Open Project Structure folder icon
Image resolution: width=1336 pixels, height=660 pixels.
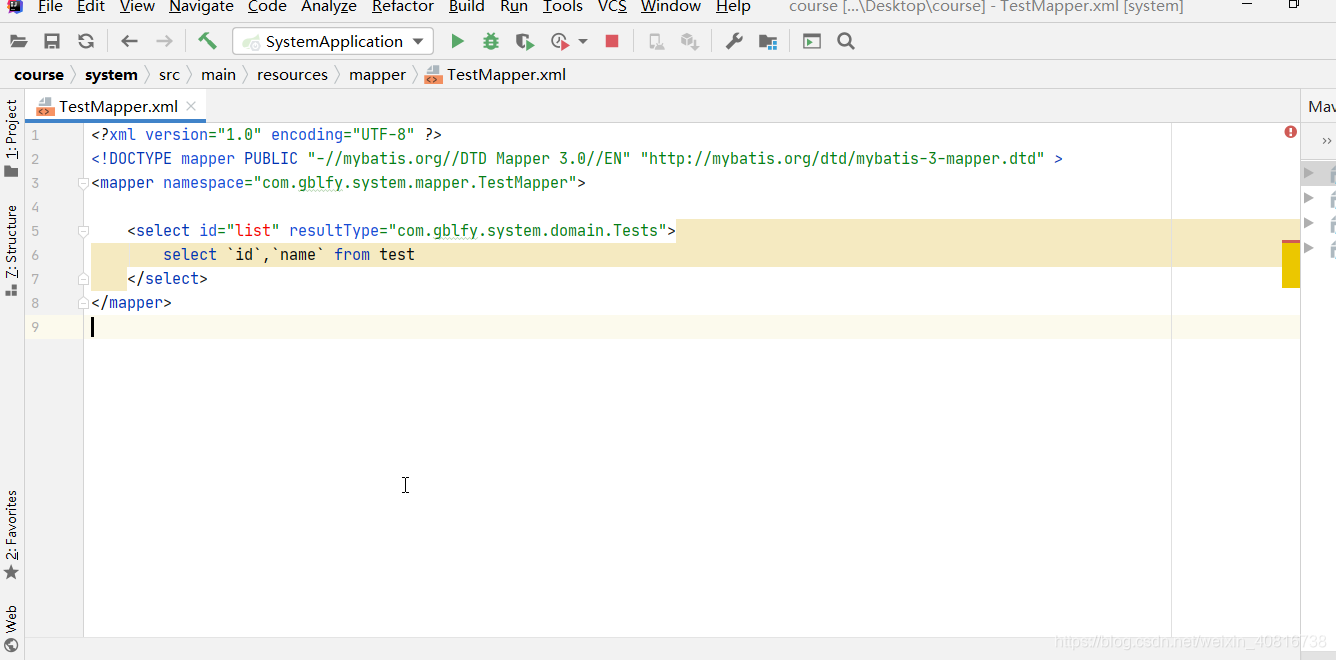768,42
